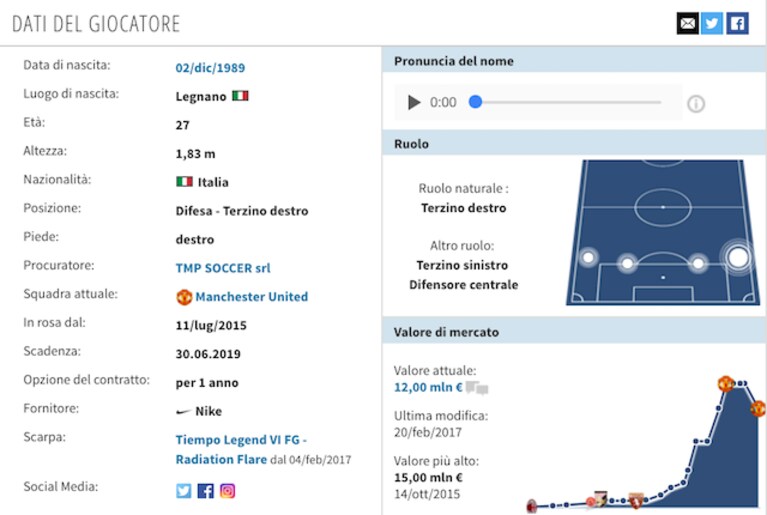Viewport: 767px width, 515px height.
Task: Open player's Twitter social media profile
Action: click(x=184, y=491)
